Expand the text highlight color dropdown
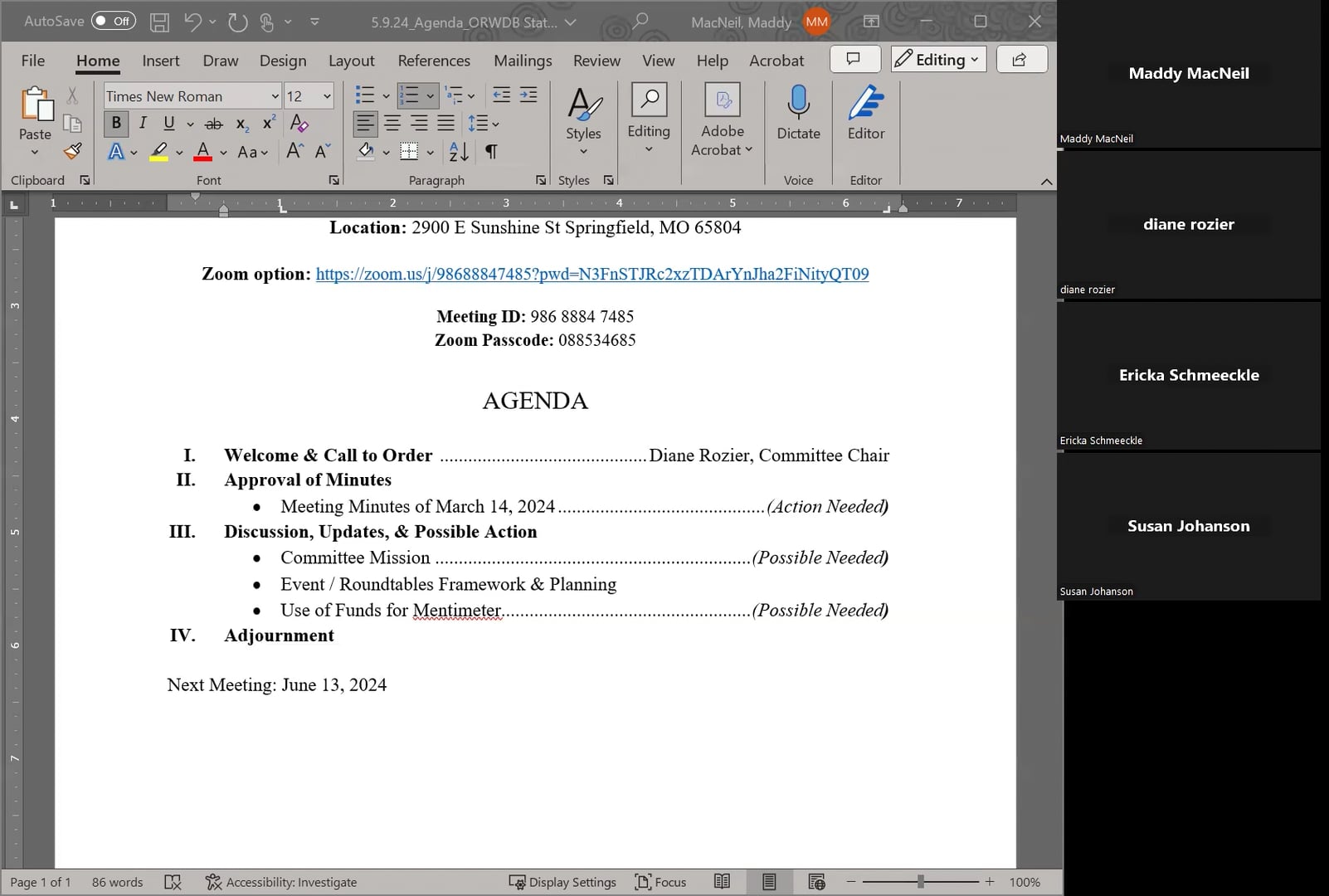 [x=177, y=152]
